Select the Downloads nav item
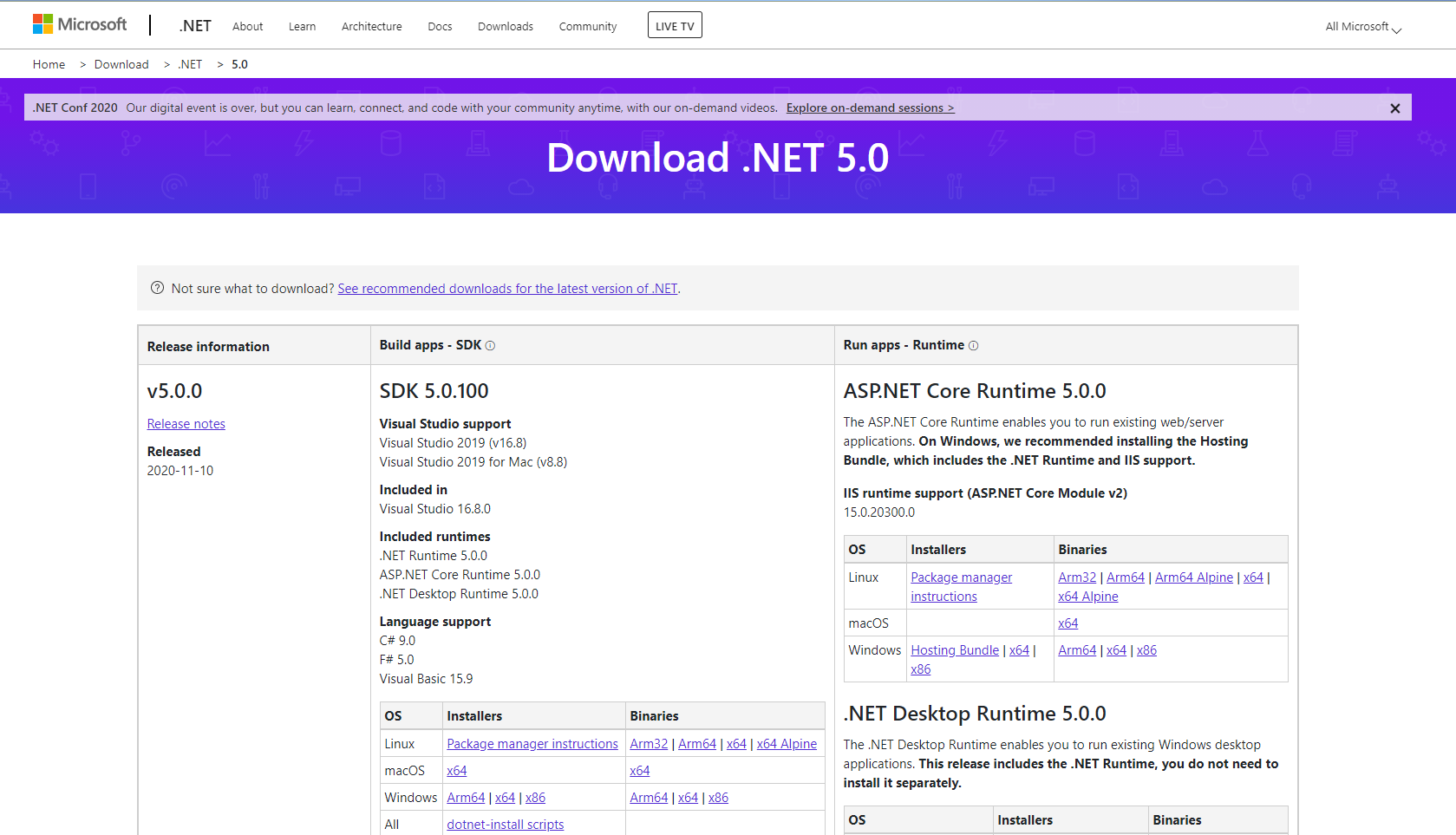The height and width of the screenshot is (835, 1456). pos(505,26)
